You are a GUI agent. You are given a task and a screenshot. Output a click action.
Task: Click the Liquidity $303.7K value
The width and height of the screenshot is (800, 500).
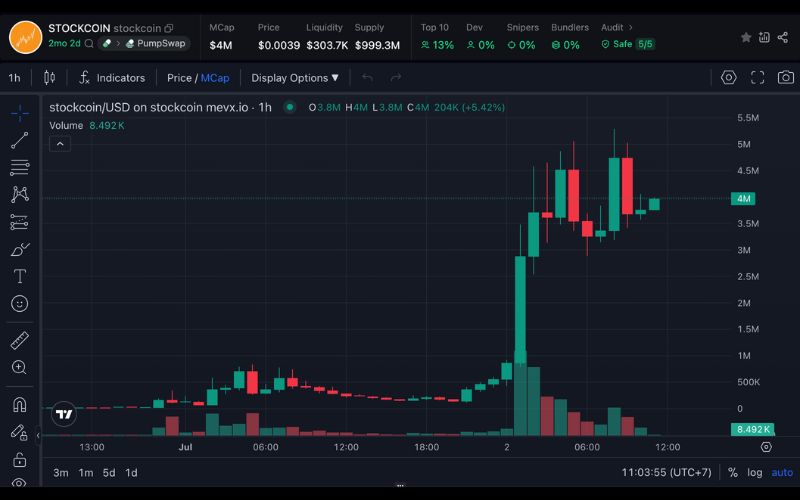click(327, 45)
